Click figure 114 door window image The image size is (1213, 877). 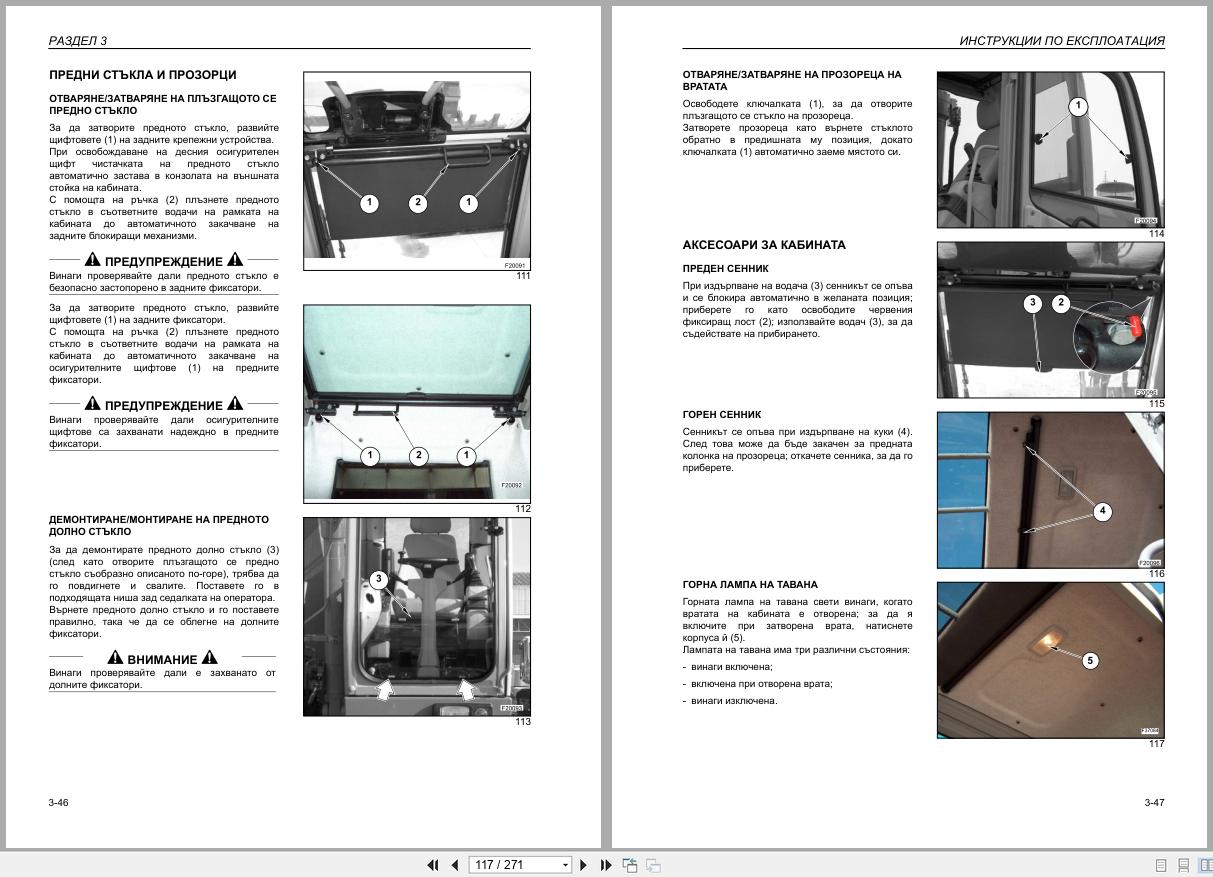pyautogui.click(x=1050, y=150)
